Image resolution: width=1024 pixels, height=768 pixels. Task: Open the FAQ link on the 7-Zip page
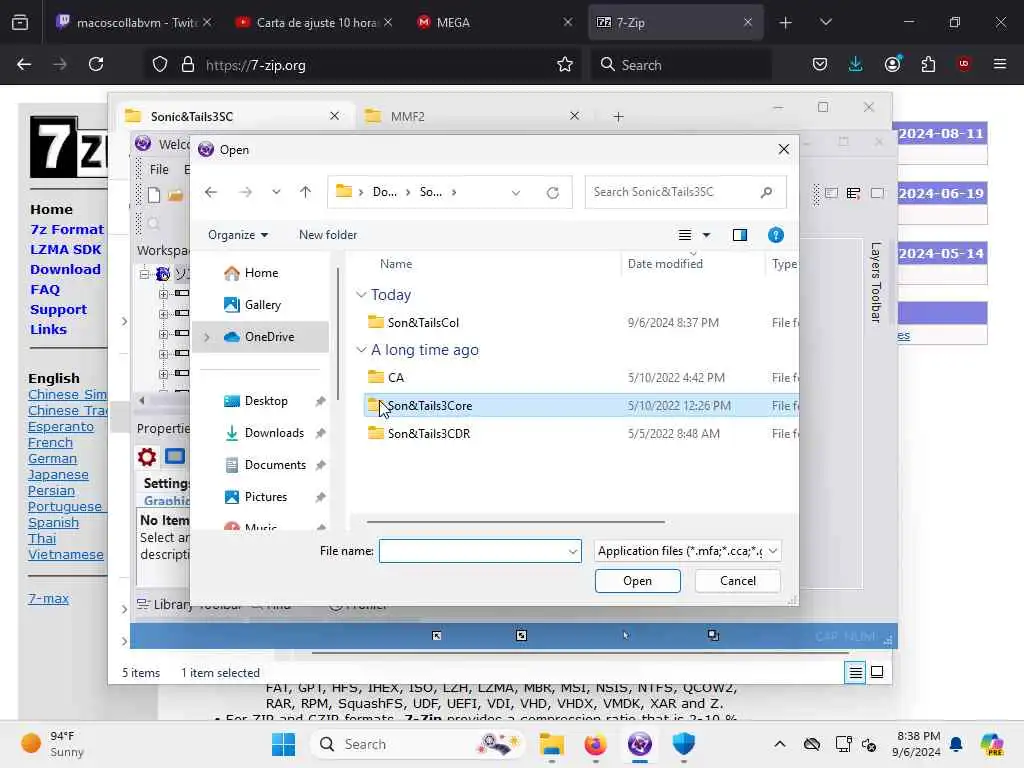(x=45, y=289)
